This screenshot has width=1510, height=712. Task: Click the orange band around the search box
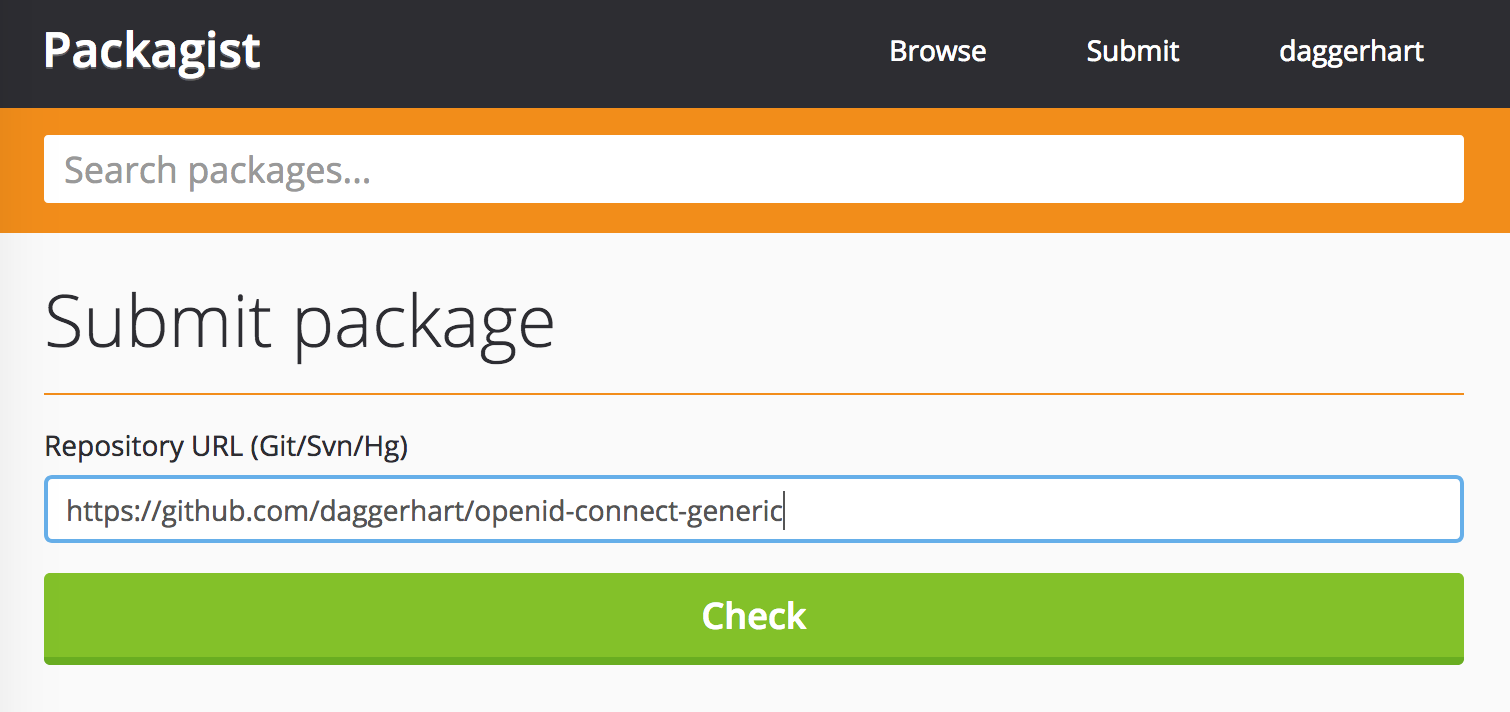pyautogui.click(x=754, y=121)
